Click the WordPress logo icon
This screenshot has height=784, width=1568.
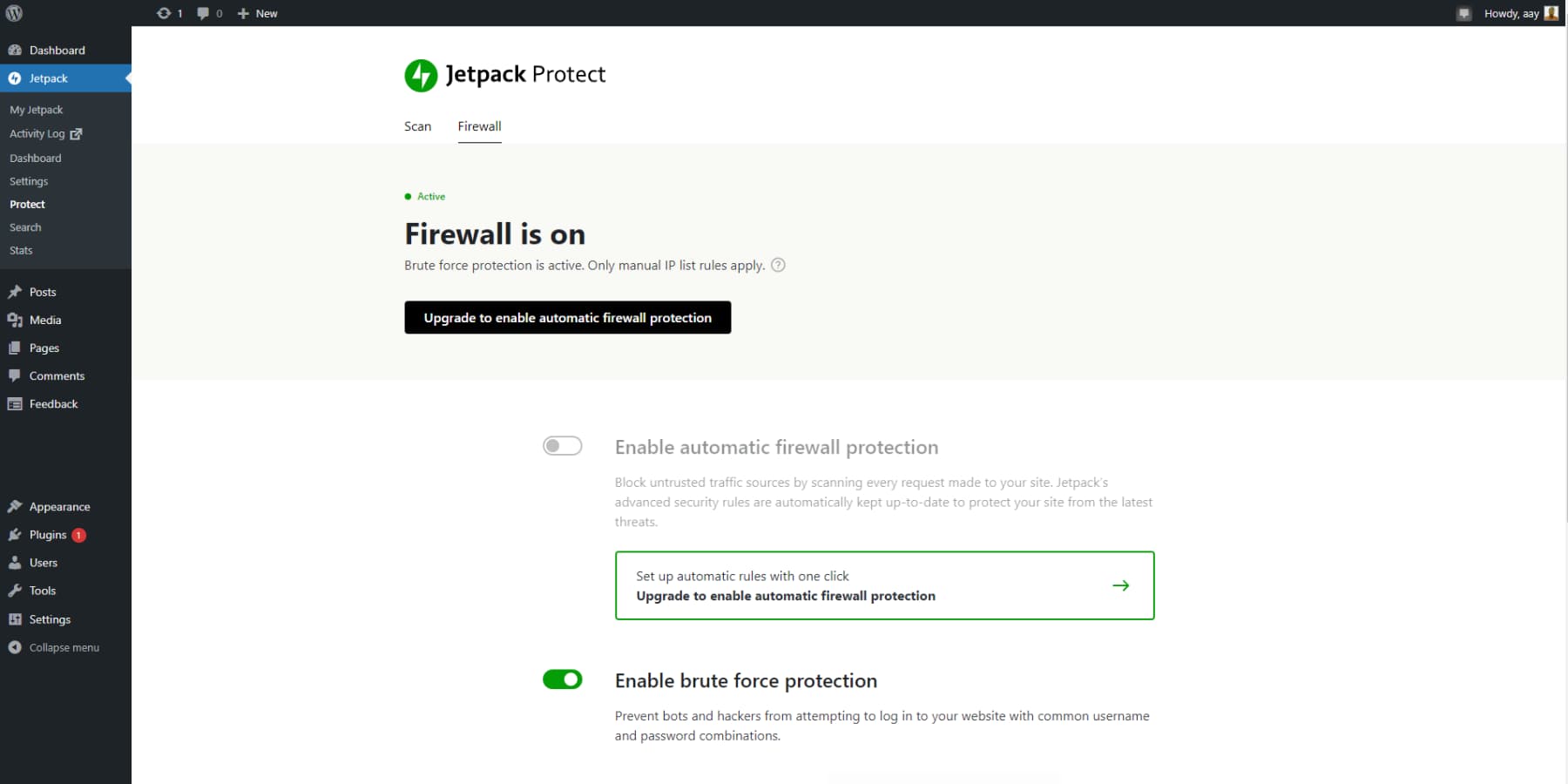pos(14,13)
